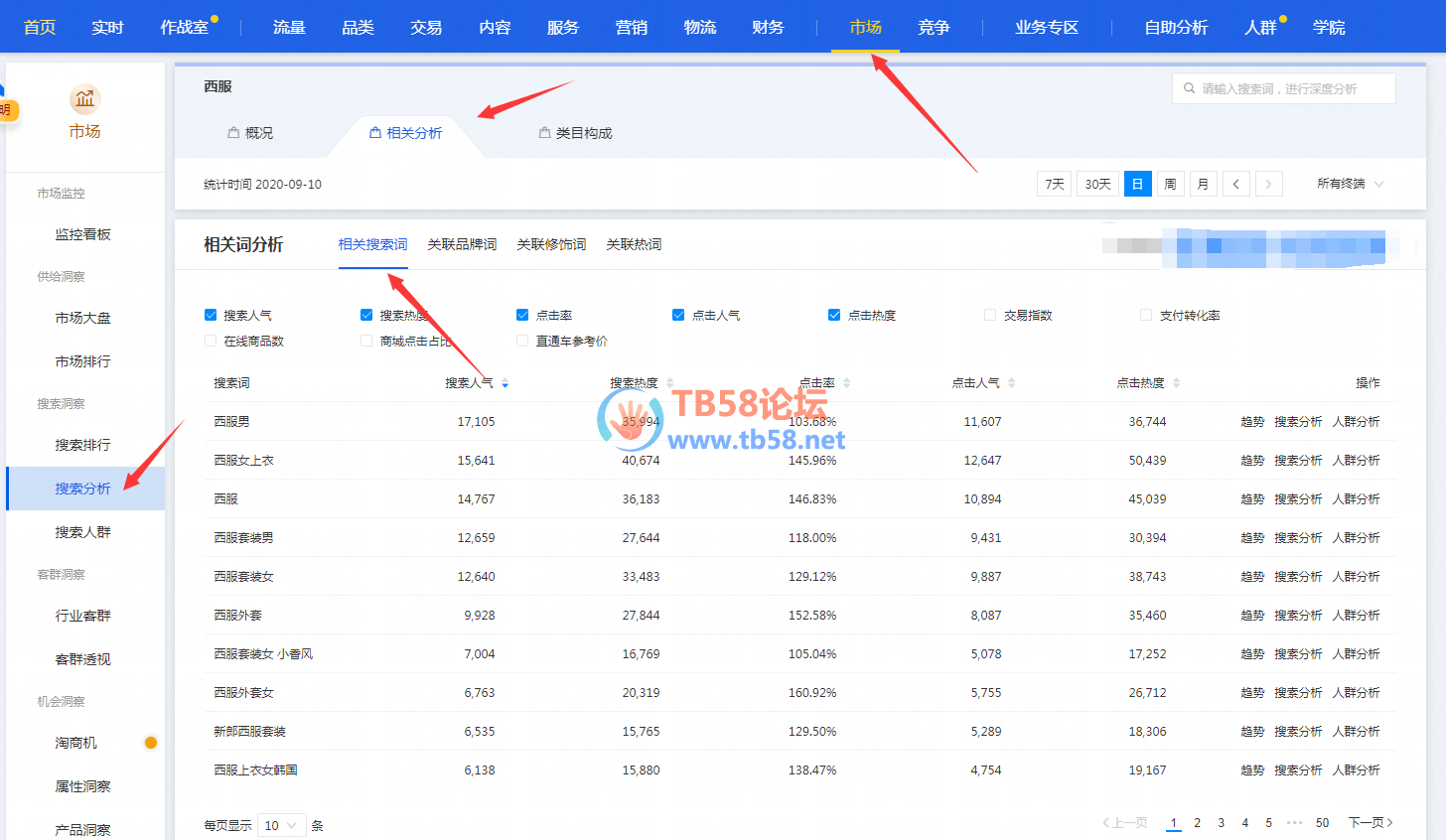
Task: Click the 类目构成 tab icon
Action: click(x=544, y=132)
